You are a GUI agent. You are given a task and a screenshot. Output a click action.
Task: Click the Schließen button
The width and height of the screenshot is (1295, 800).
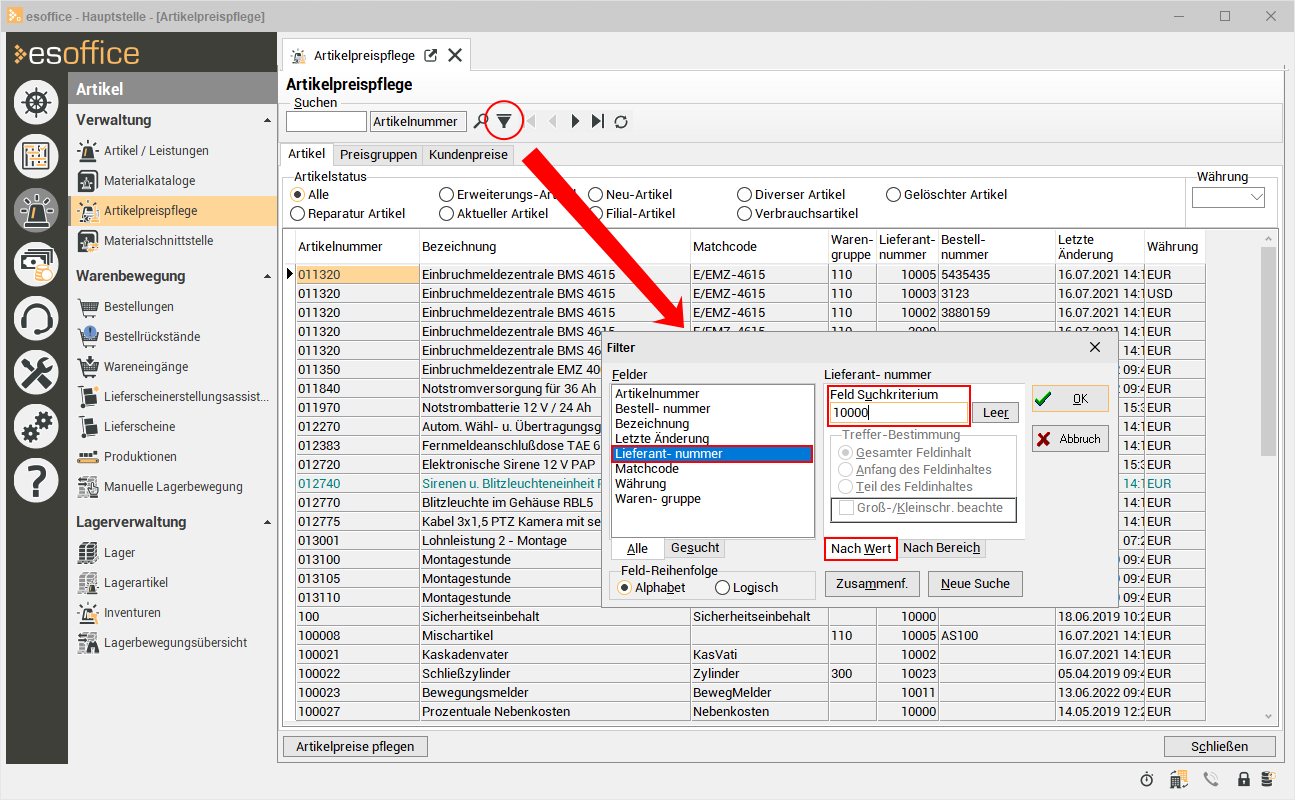pyautogui.click(x=1220, y=747)
